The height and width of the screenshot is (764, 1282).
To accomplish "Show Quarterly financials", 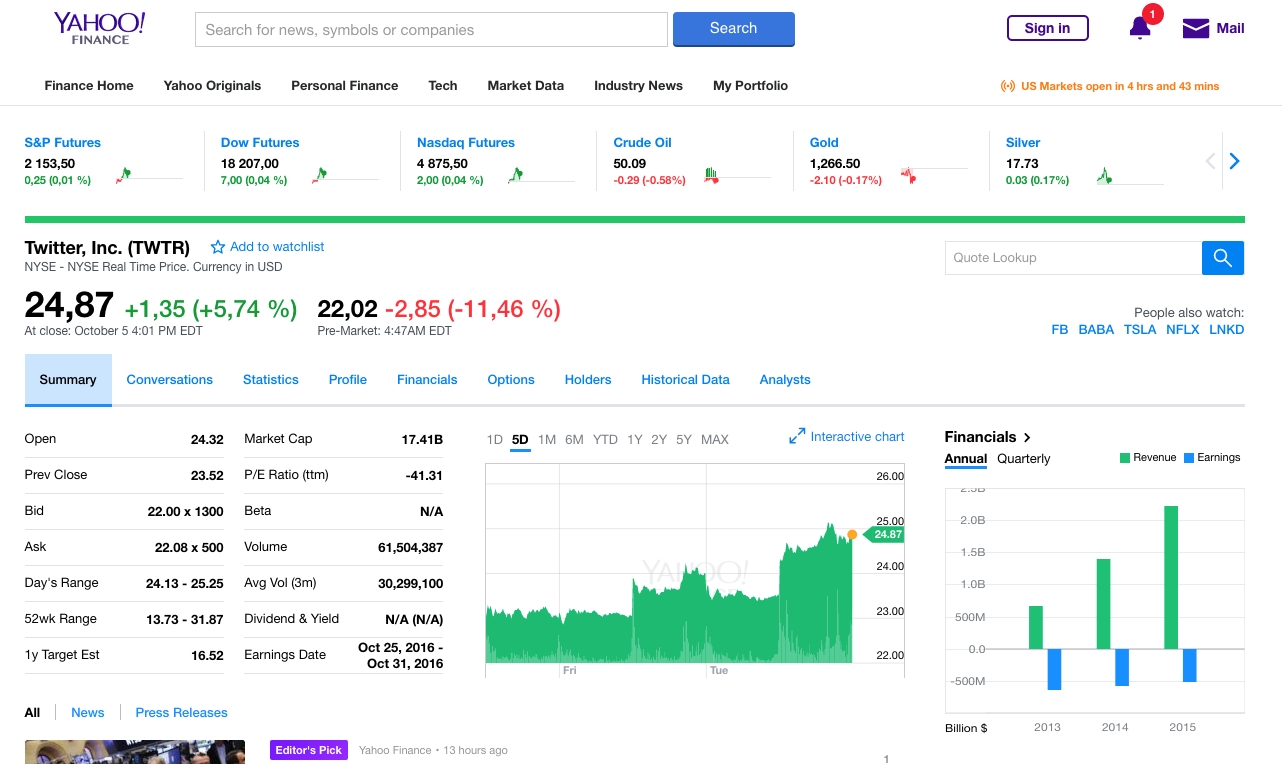I will (1024, 459).
